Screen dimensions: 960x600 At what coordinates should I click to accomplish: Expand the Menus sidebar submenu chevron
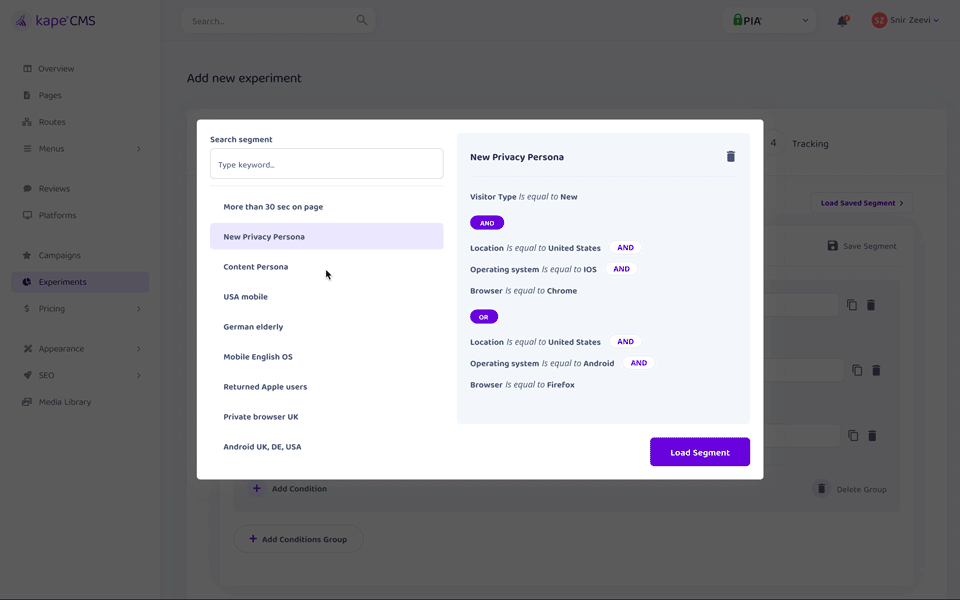(x=138, y=148)
